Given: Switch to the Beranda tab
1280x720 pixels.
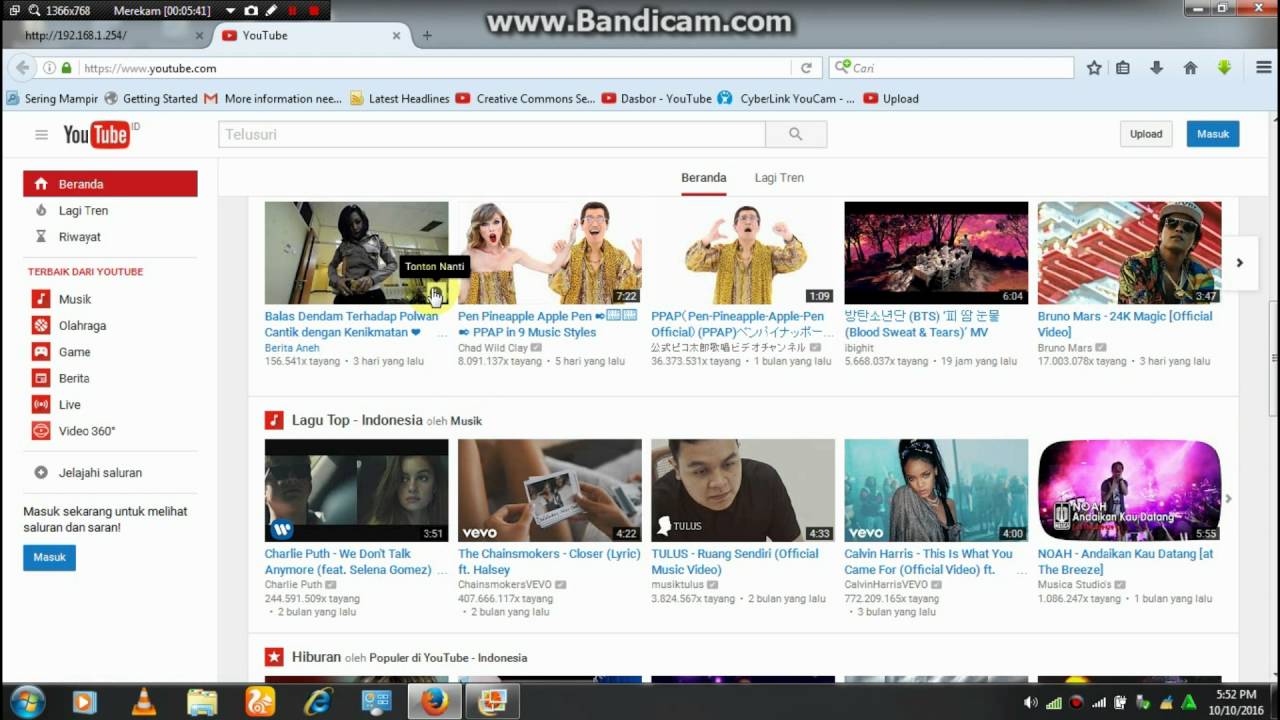Looking at the screenshot, I should tap(704, 178).
